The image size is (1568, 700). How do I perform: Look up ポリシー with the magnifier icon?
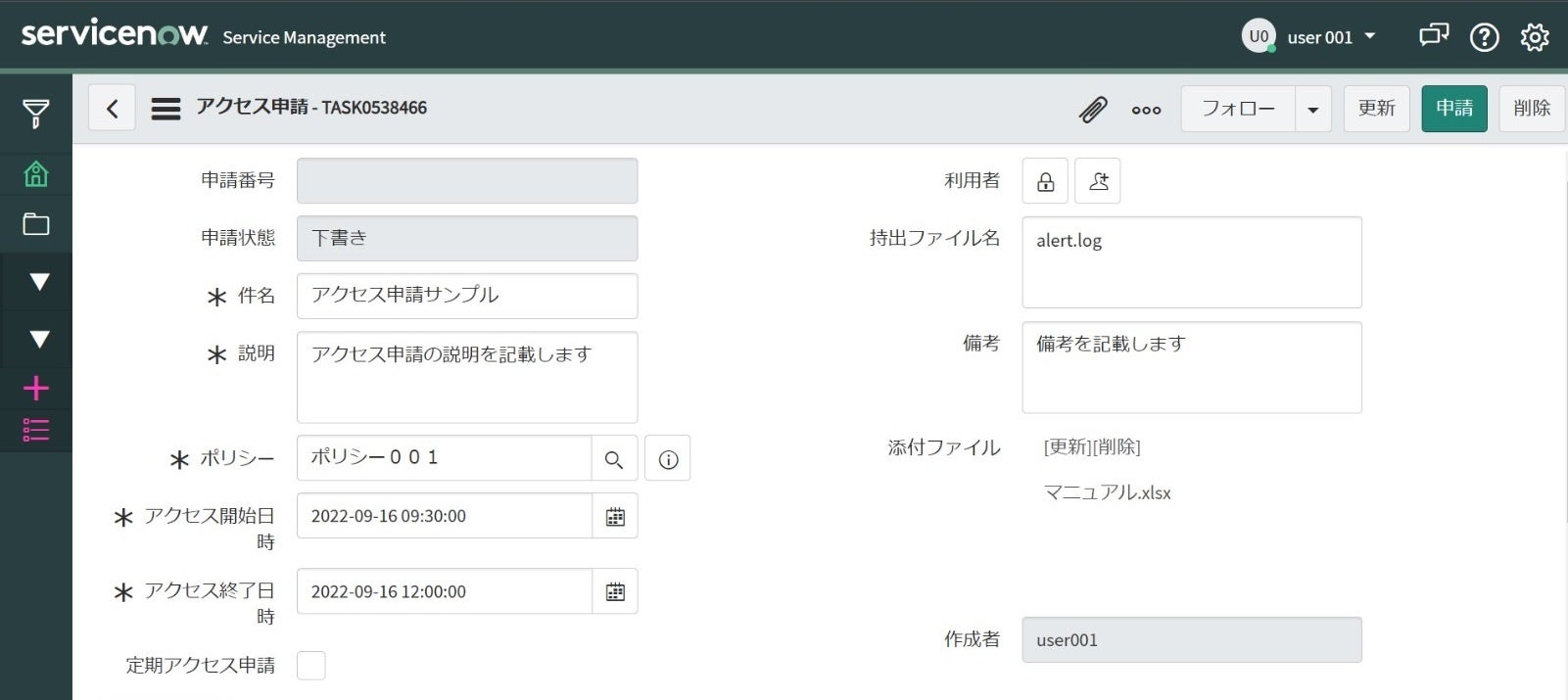click(614, 458)
